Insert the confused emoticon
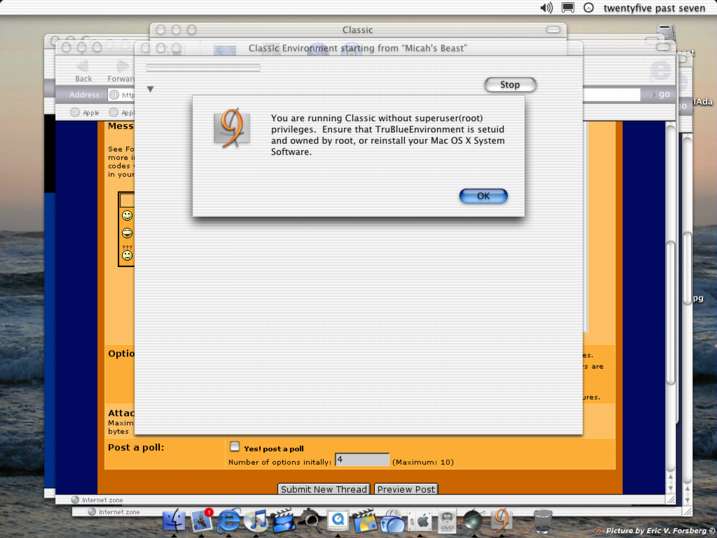 point(128,254)
